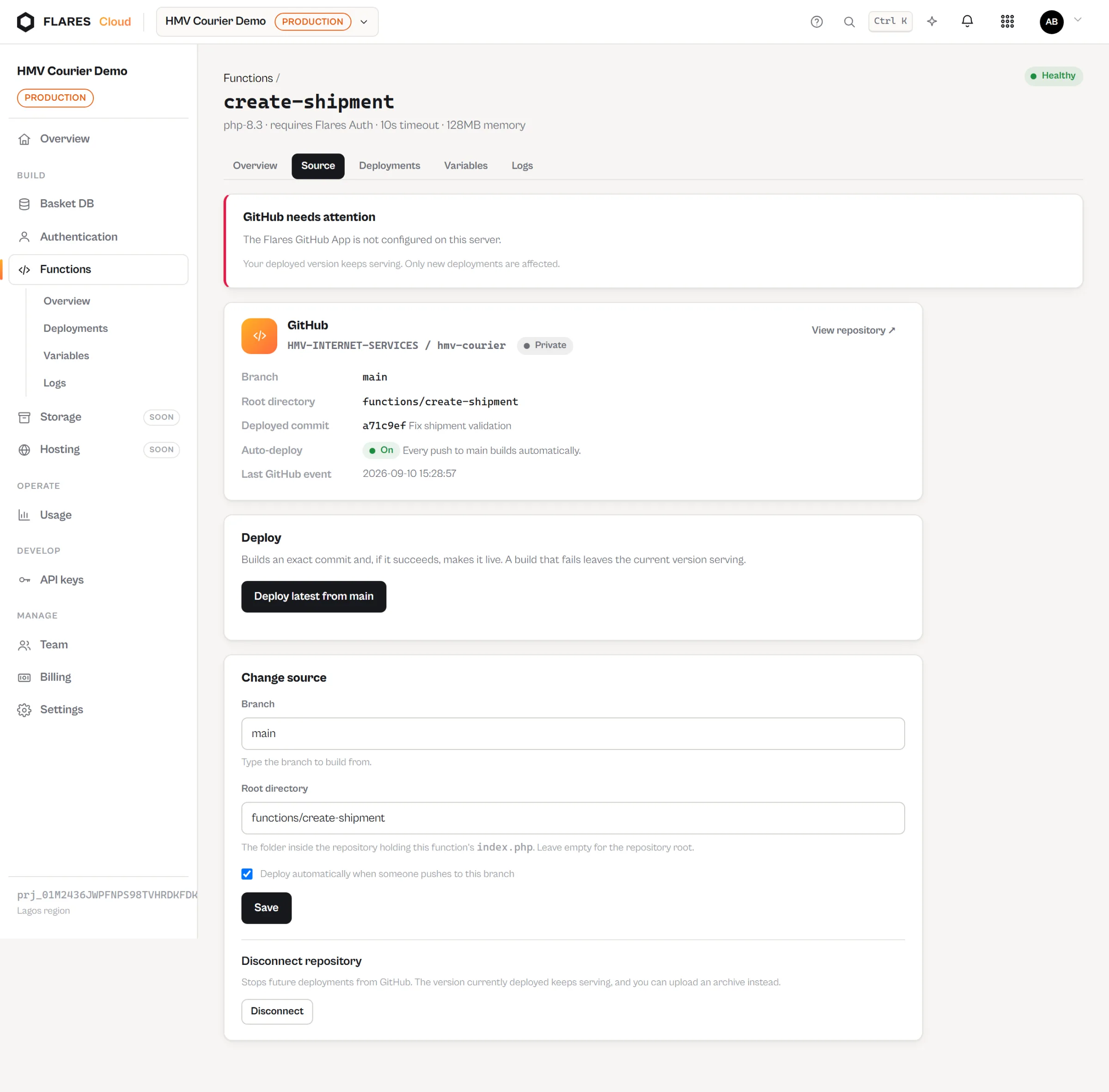The height and width of the screenshot is (1092, 1109).
Task: Click the Save button
Action: [266, 908]
